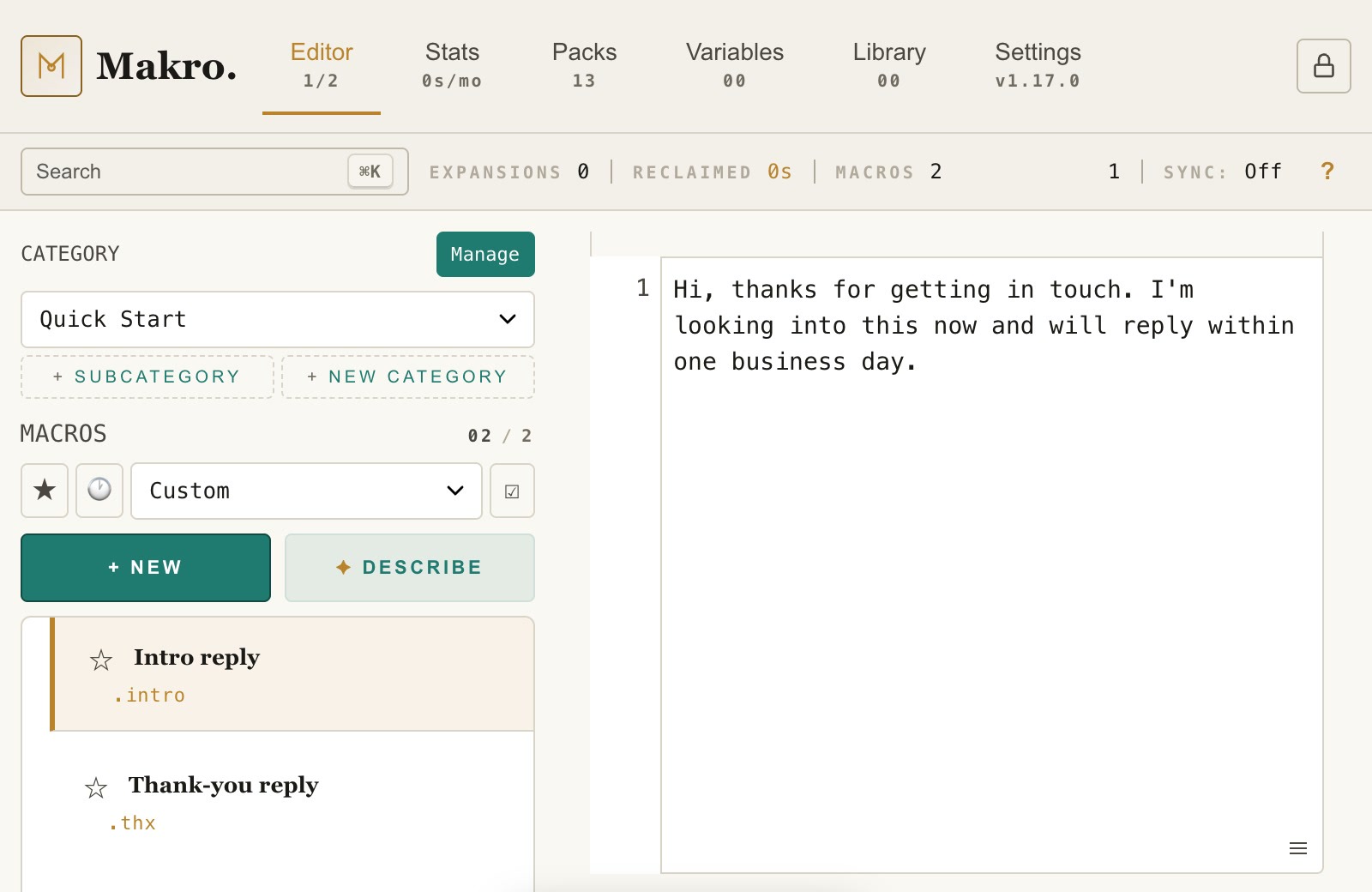
Task: Star the Intro reply macro
Action: (101, 660)
